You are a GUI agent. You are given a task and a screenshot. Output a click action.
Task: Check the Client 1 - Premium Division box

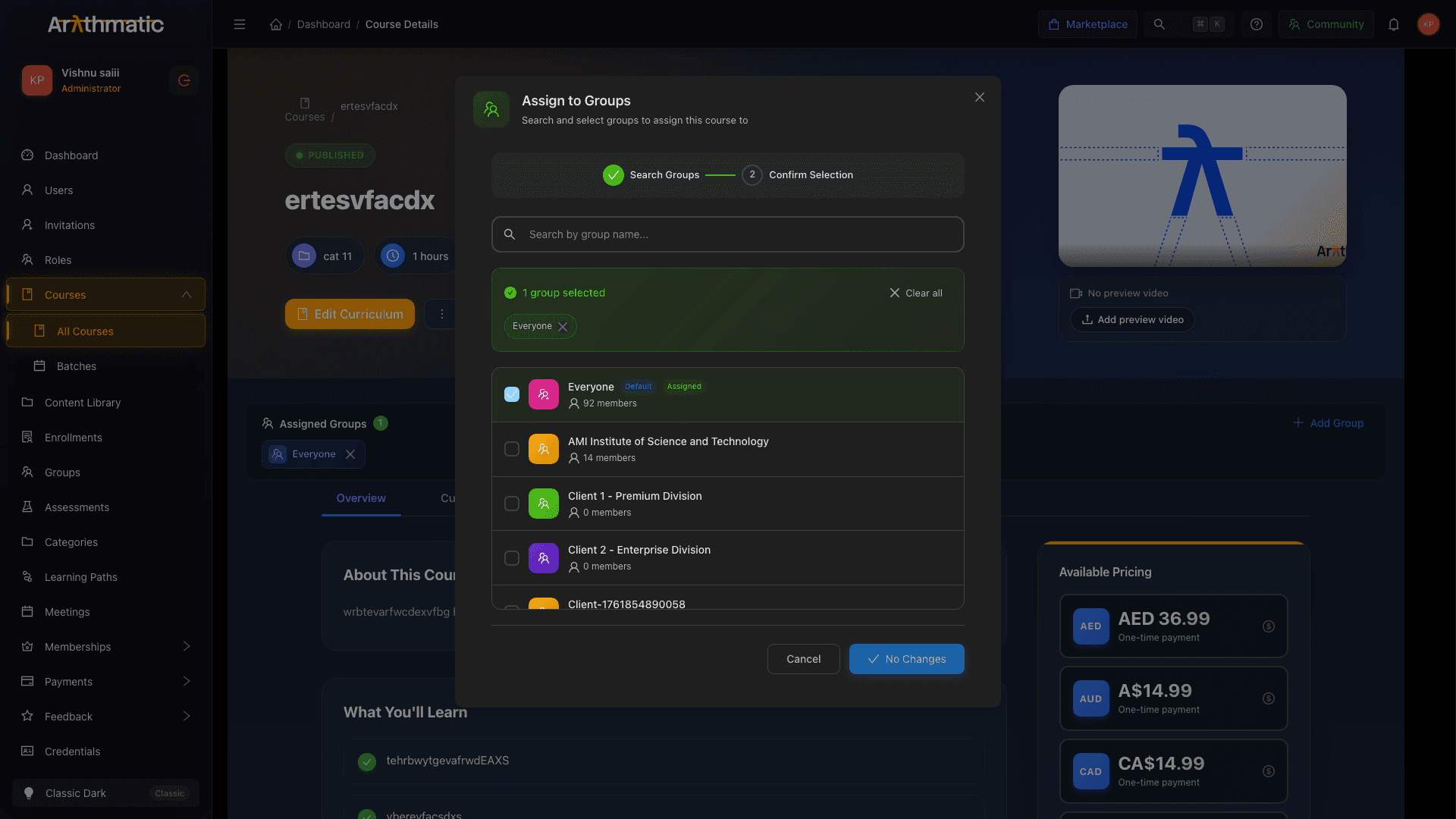pyautogui.click(x=512, y=504)
